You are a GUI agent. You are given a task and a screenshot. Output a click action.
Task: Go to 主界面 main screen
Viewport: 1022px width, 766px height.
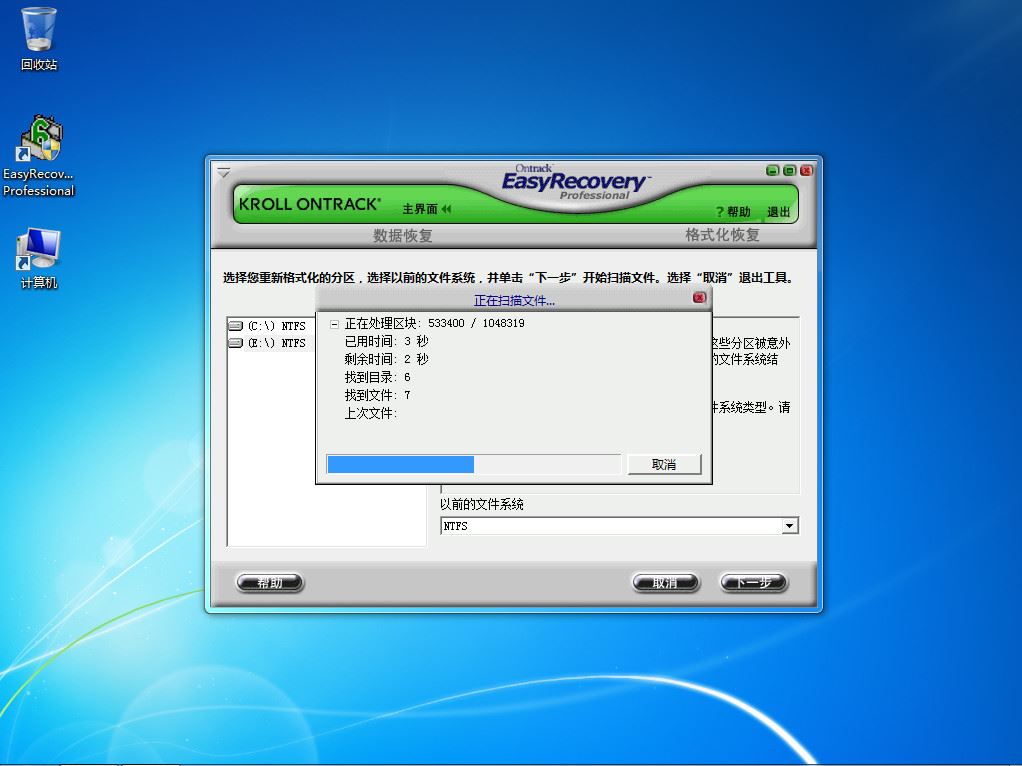[x=420, y=209]
